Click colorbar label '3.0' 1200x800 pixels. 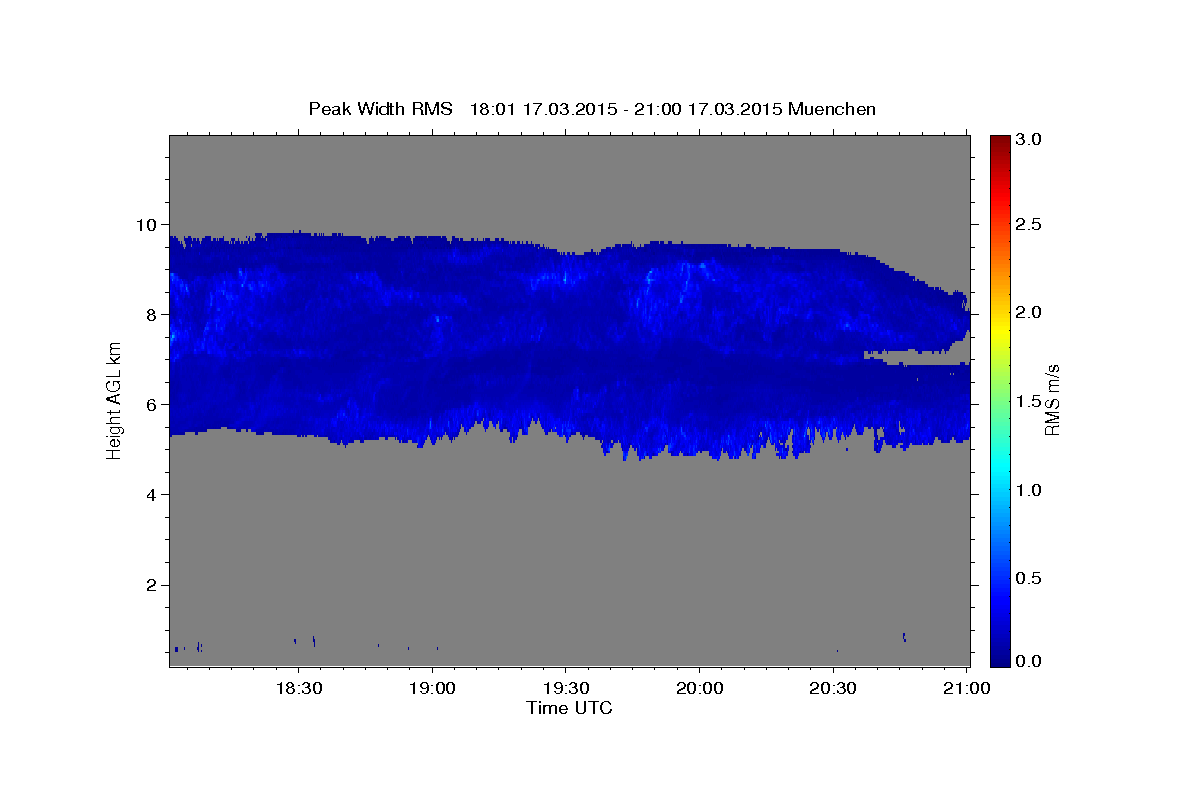[1030, 140]
